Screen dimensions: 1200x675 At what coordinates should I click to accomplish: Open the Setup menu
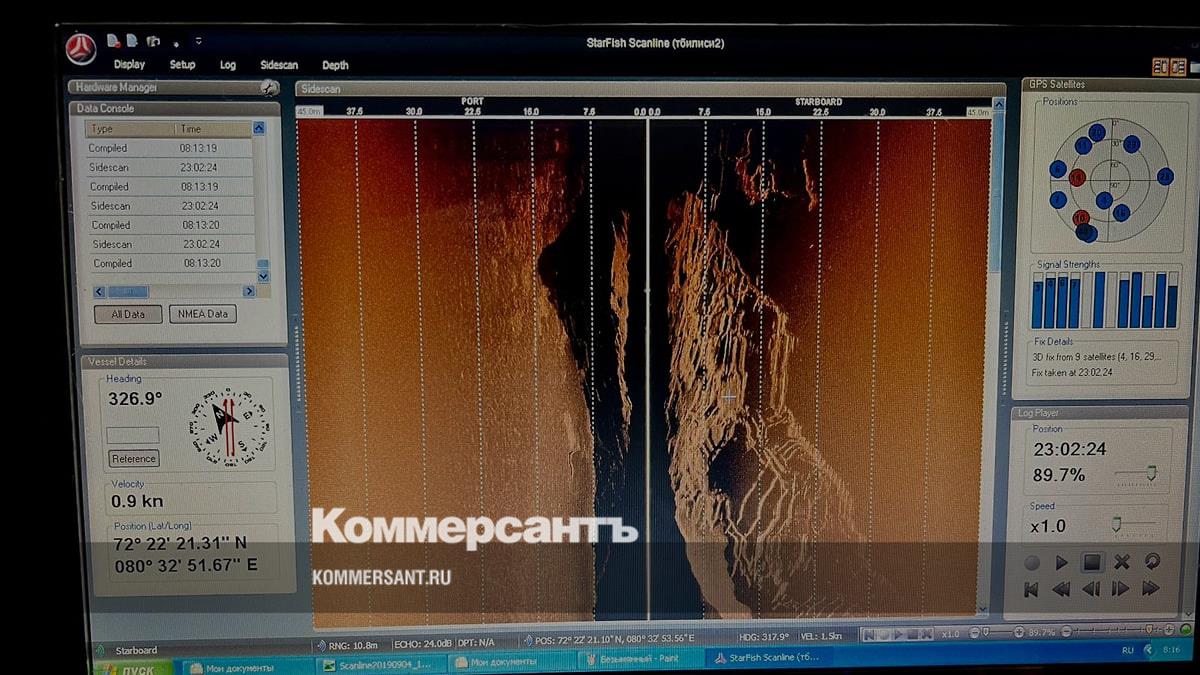coord(183,65)
